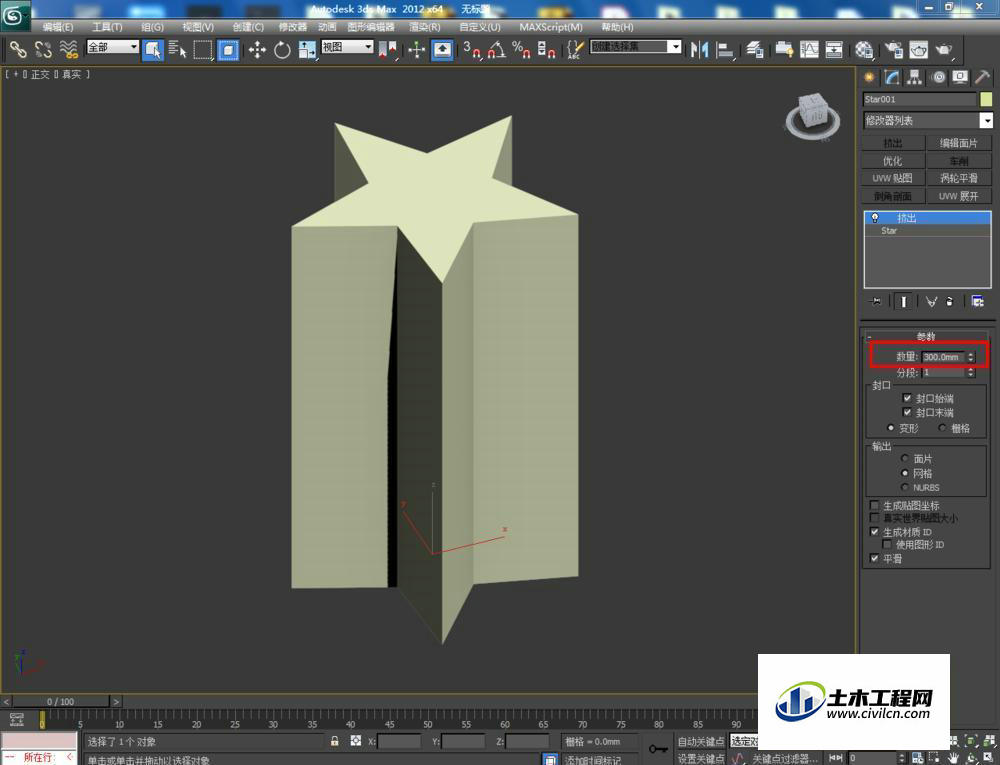
Task: Toggle the Percent Snap icon
Action: tap(522, 50)
